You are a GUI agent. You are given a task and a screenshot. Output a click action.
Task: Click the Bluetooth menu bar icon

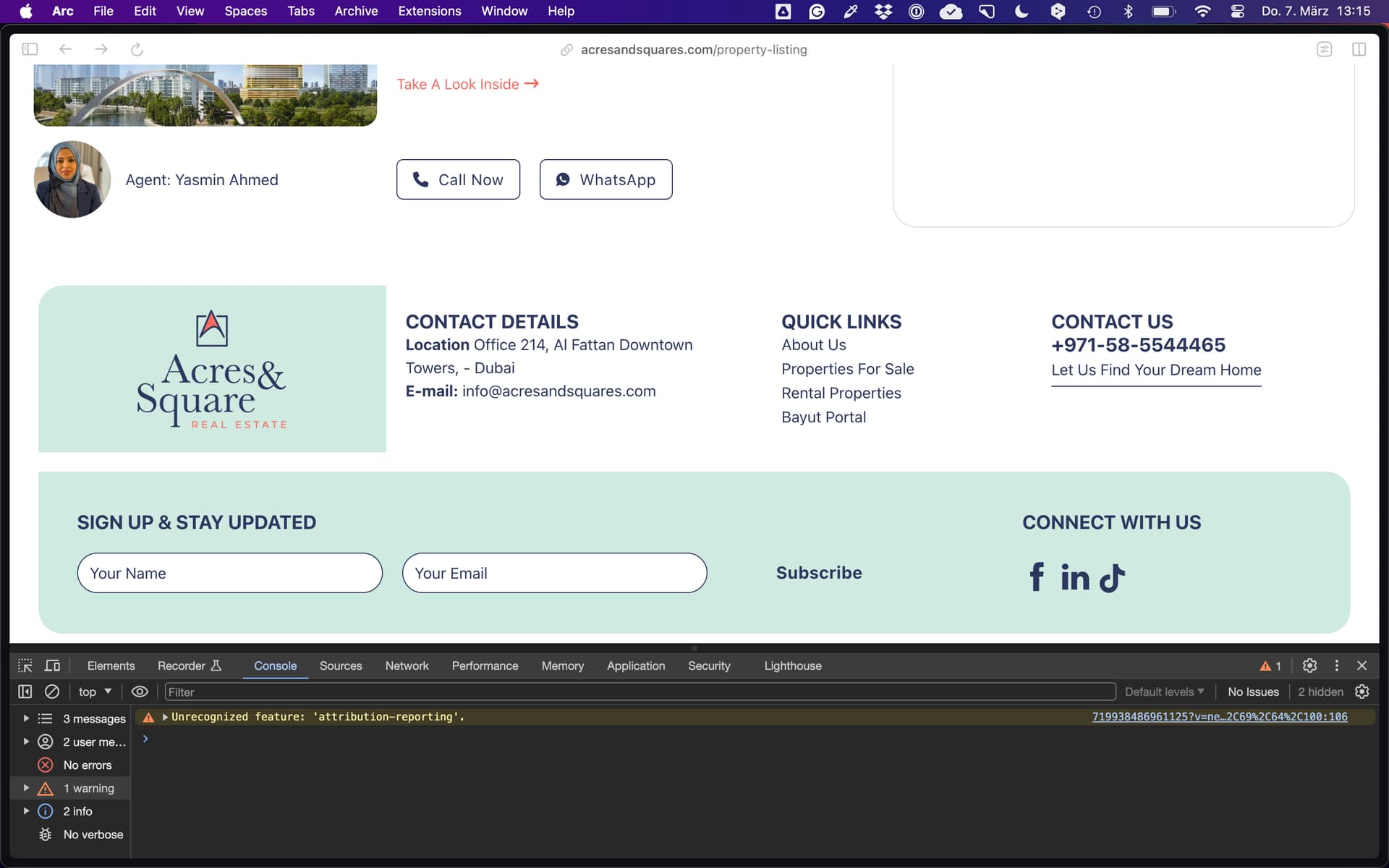1128,11
